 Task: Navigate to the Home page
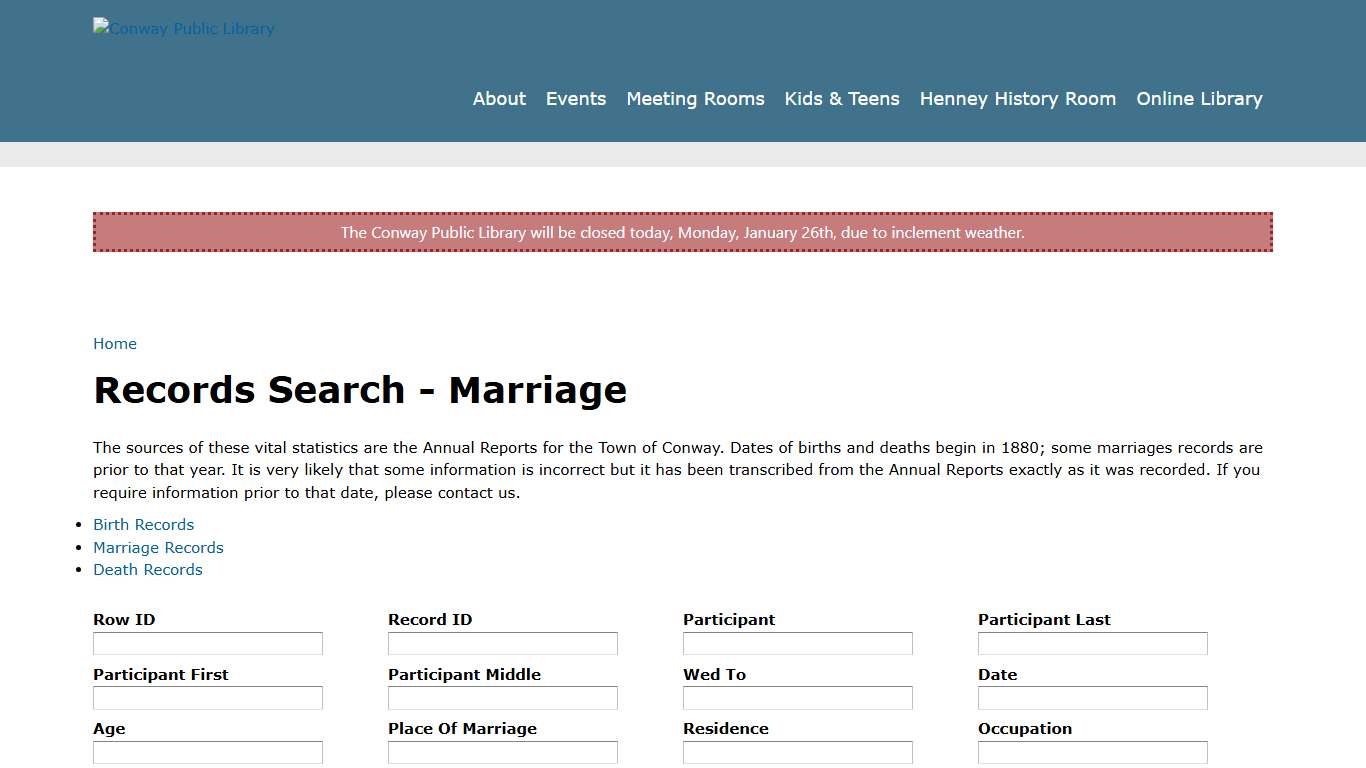click(x=114, y=343)
